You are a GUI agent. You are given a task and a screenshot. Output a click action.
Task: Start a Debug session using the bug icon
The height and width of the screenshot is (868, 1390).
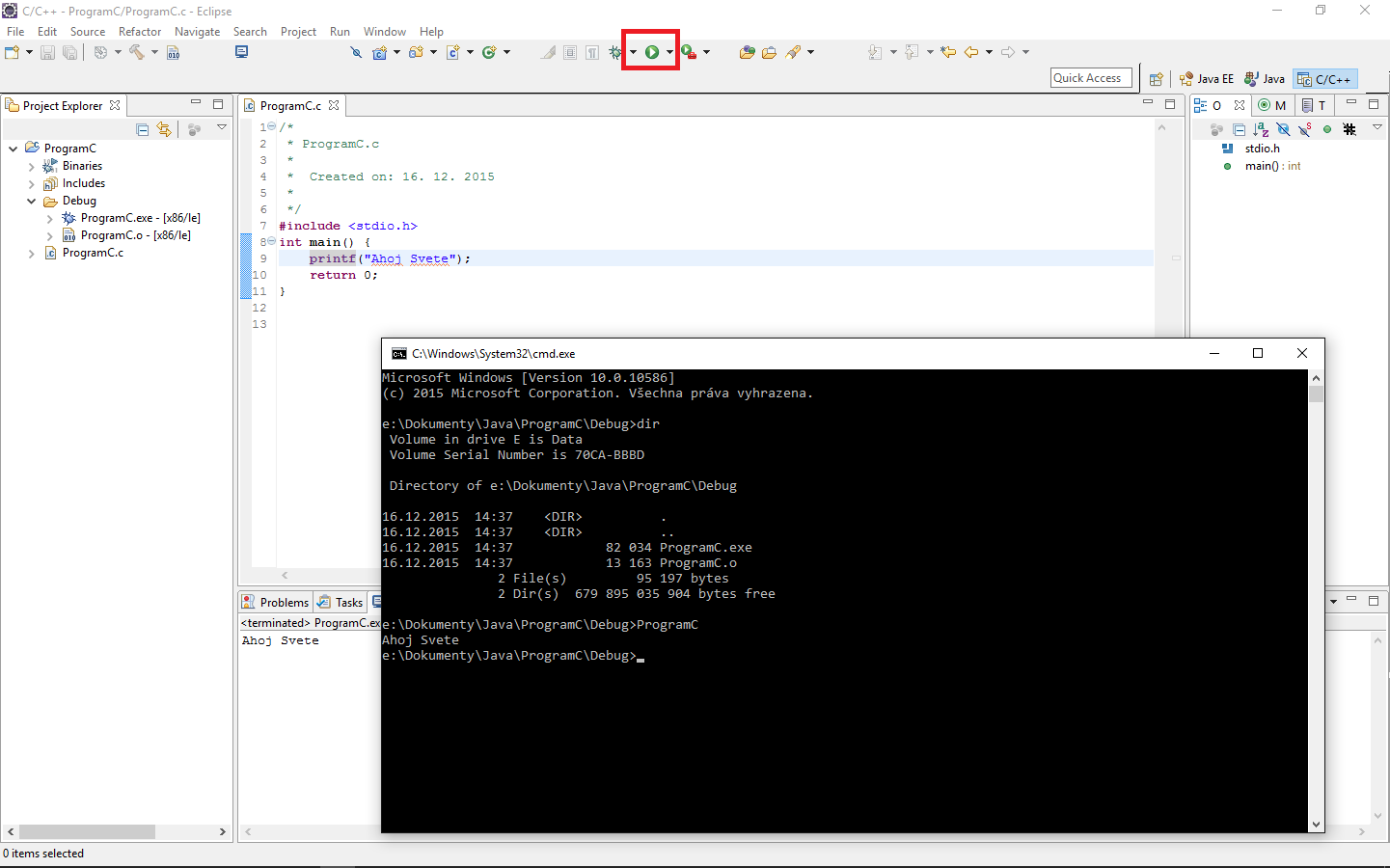pos(615,52)
